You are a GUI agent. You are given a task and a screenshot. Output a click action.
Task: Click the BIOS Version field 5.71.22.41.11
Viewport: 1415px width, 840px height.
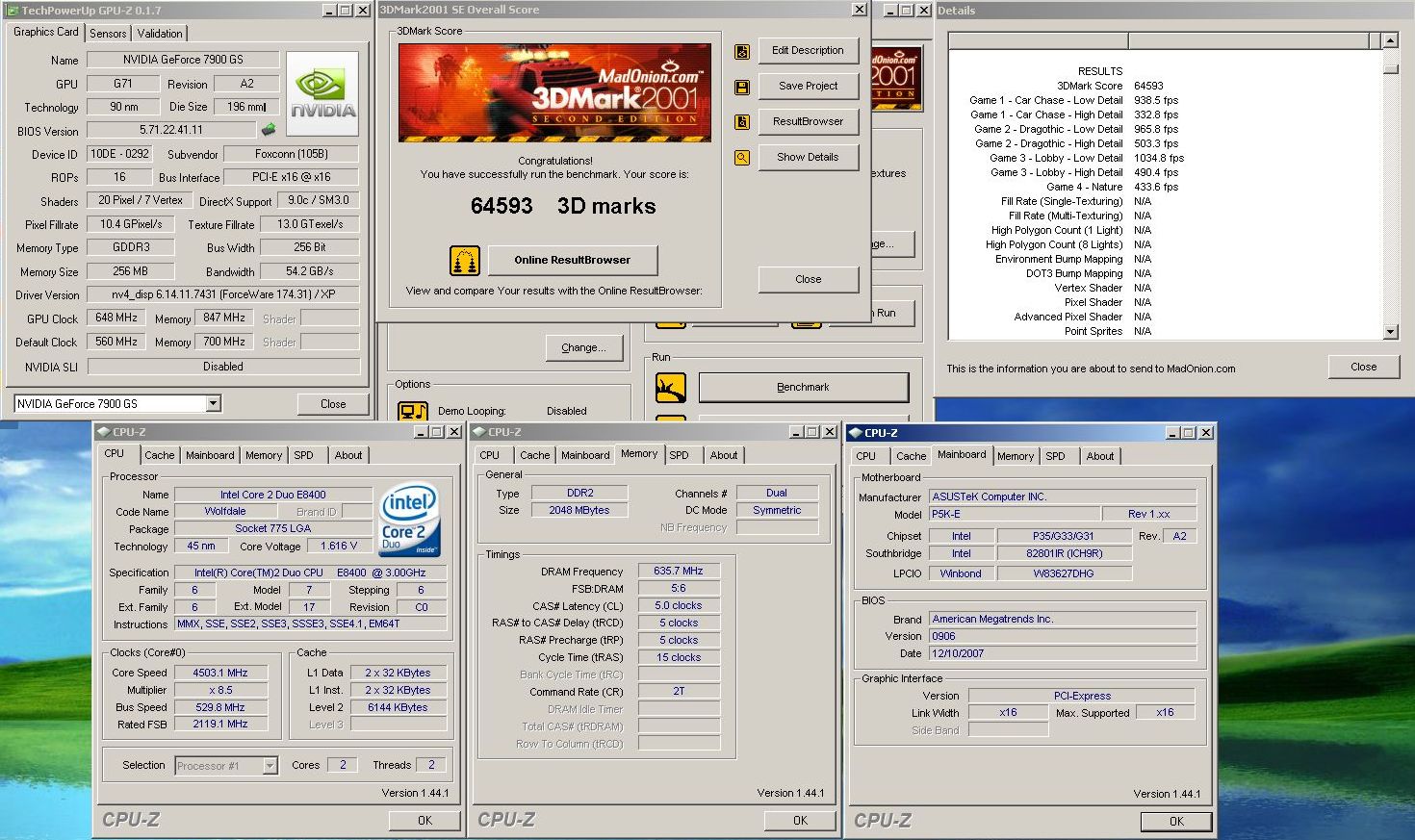point(171,130)
